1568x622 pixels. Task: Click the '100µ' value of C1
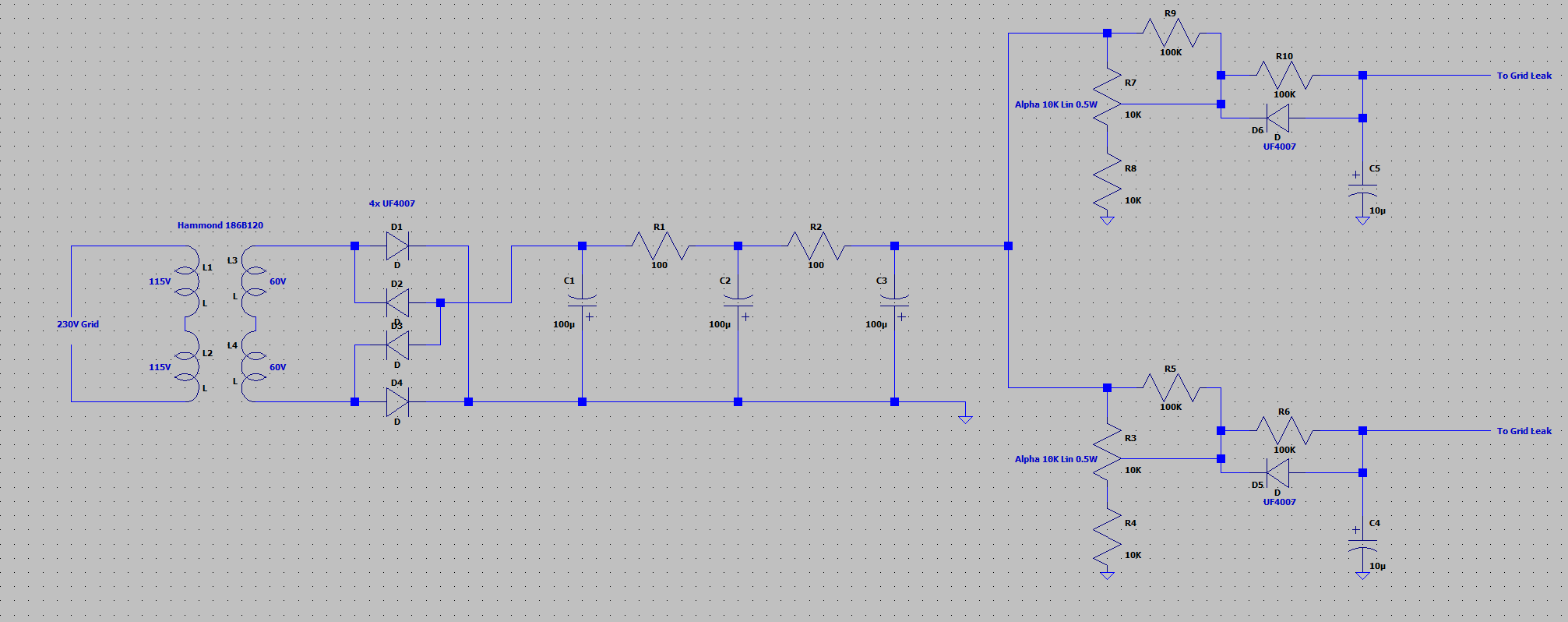click(x=564, y=324)
